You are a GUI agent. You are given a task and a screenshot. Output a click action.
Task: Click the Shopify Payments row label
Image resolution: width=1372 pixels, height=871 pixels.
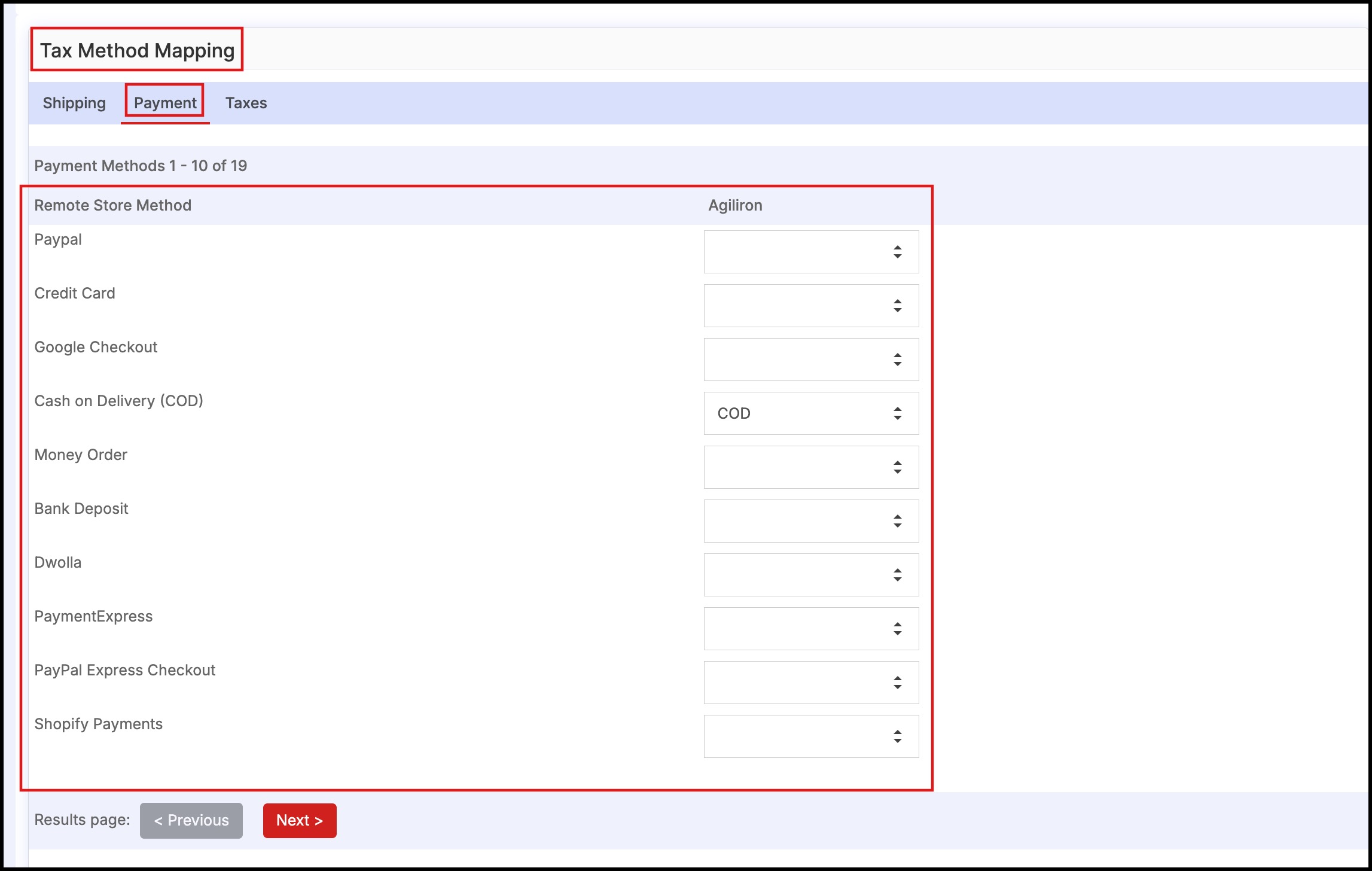[98, 724]
